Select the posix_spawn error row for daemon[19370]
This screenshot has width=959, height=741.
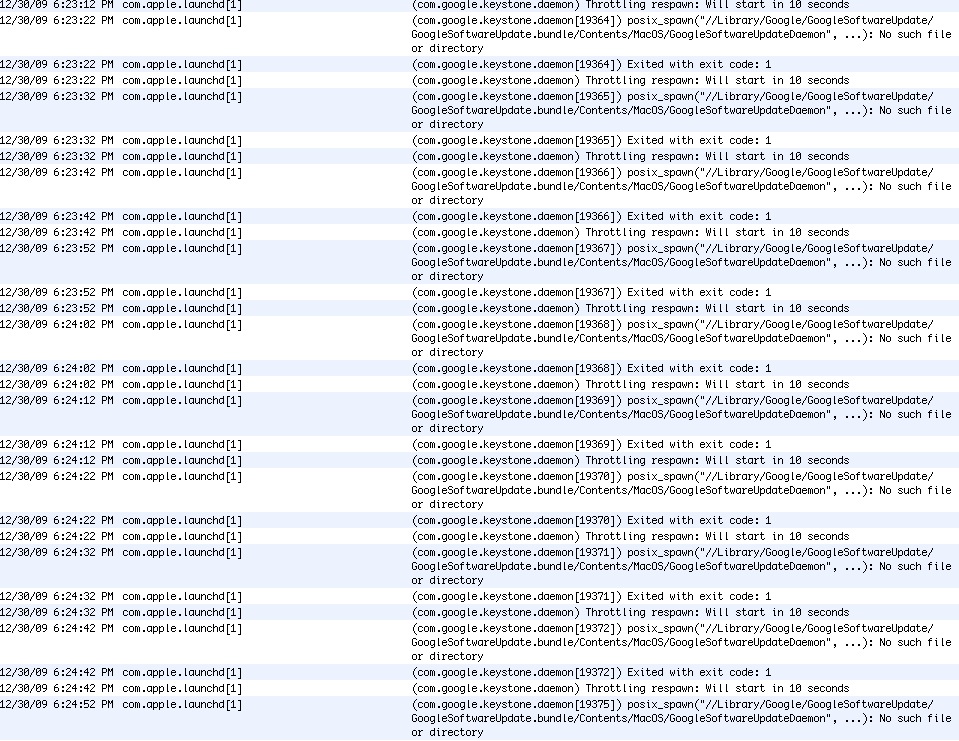coord(480,489)
